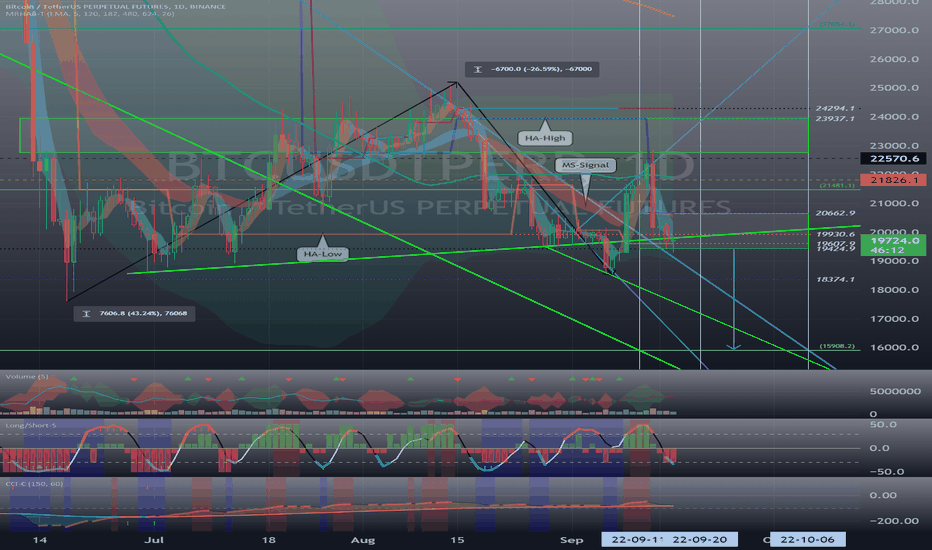
Task: Click the HA-Low callout label
Action: point(323,254)
